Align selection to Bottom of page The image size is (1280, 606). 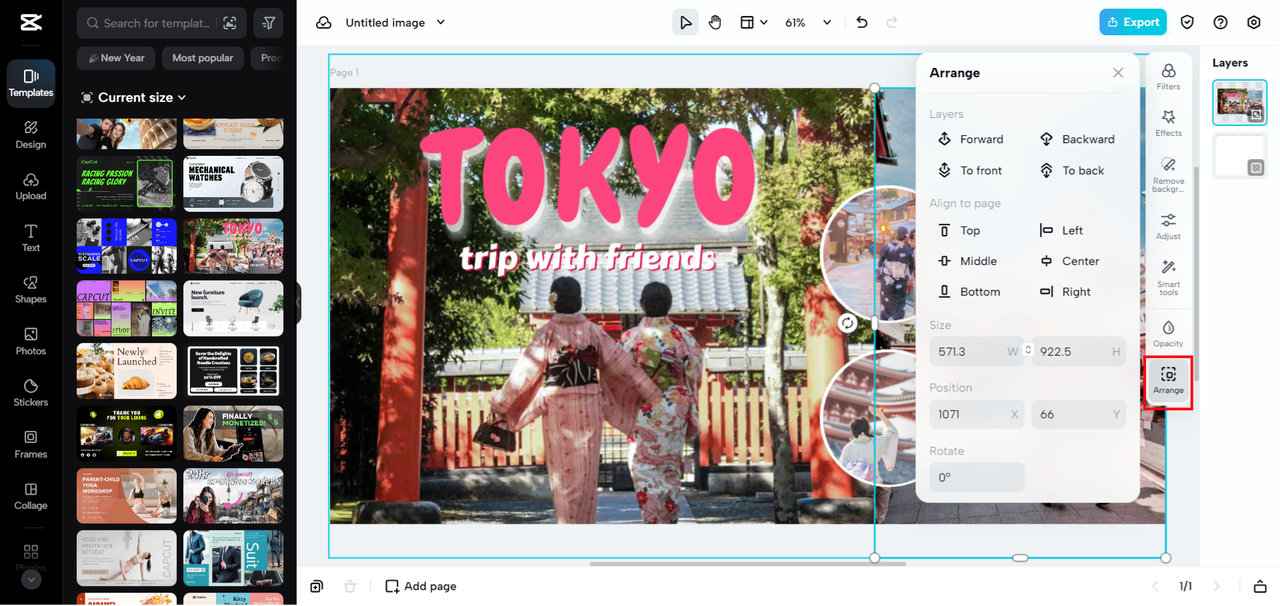tap(970, 292)
